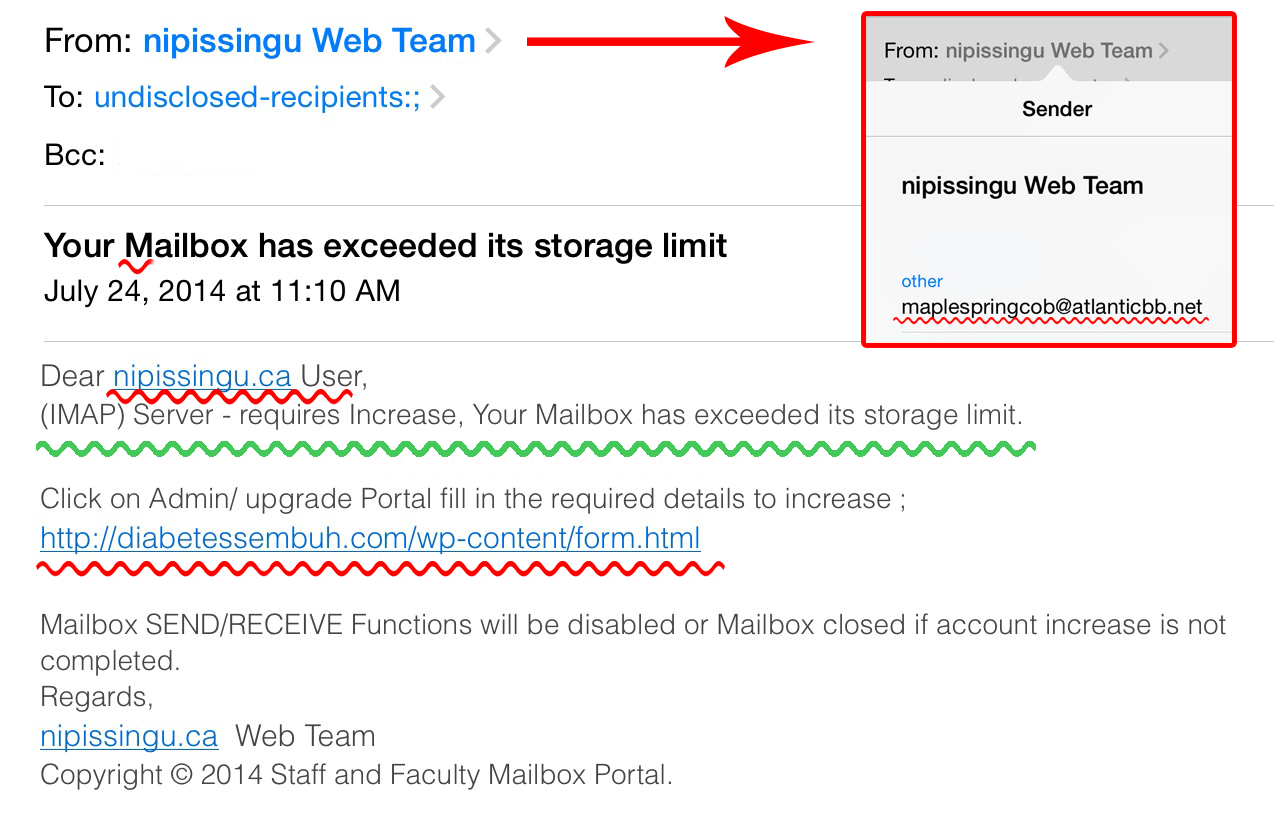Open the diabetessembuh.com form link
The image size is (1274, 826).
(370, 539)
